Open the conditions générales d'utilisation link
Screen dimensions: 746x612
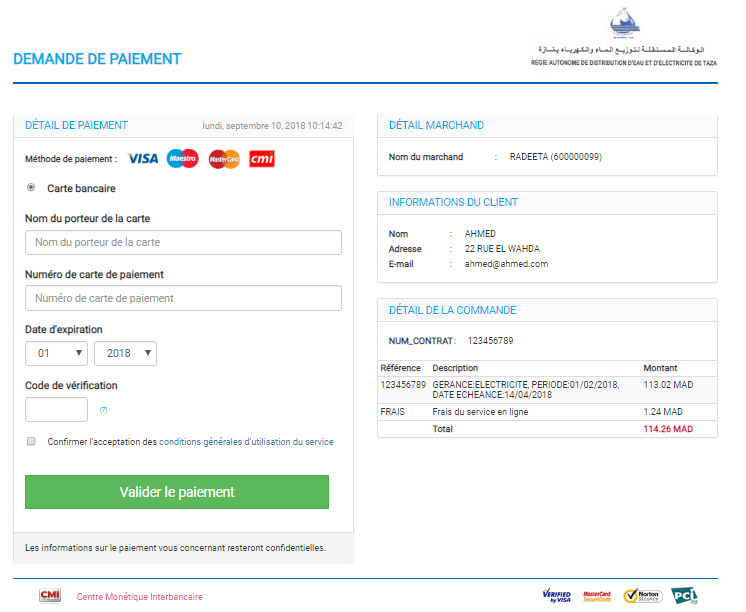[246, 442]
